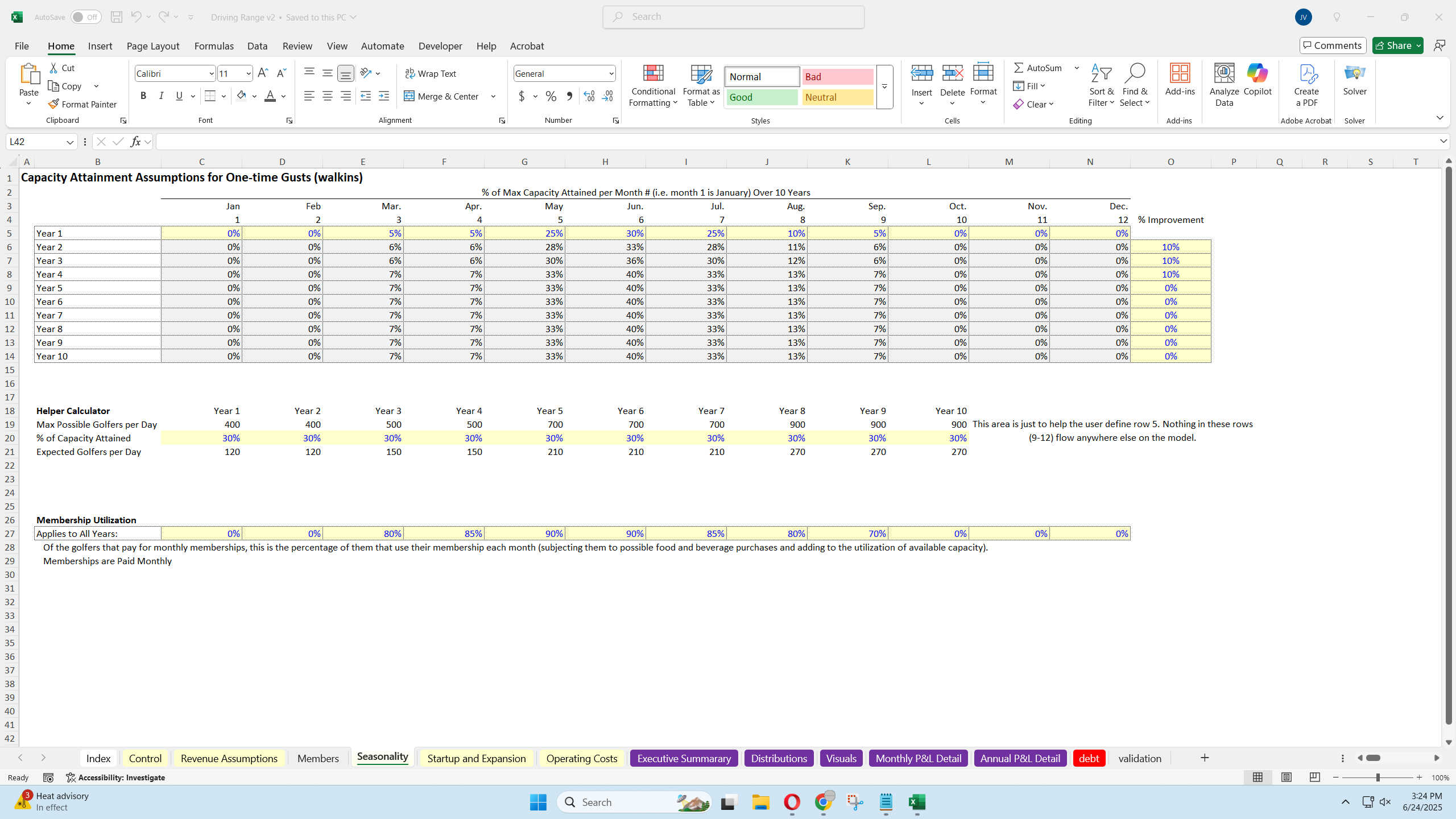1456x819 pixels.
Task: Open the font size dropdown
Action: click(x=247, y=73)
